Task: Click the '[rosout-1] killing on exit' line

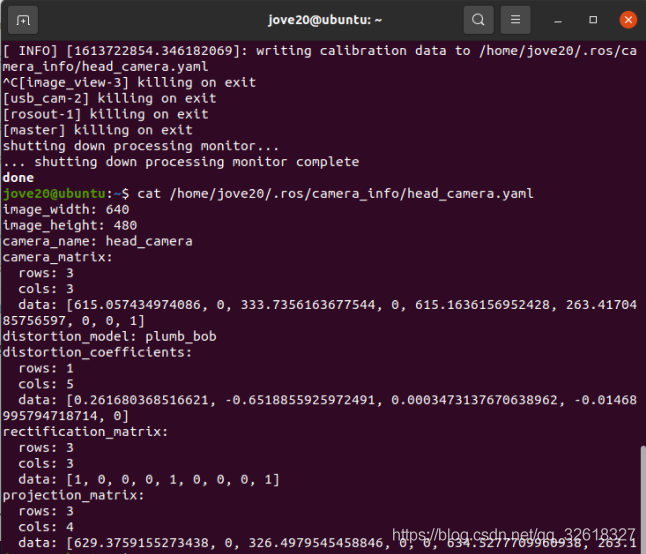Action: [105, 114]
